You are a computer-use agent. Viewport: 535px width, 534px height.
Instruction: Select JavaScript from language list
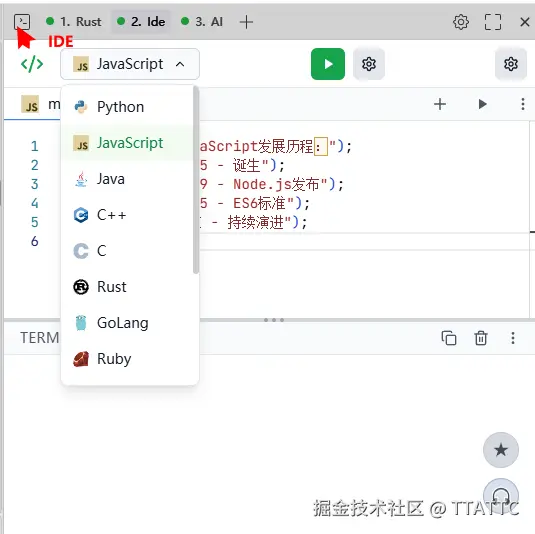(128, 143)
